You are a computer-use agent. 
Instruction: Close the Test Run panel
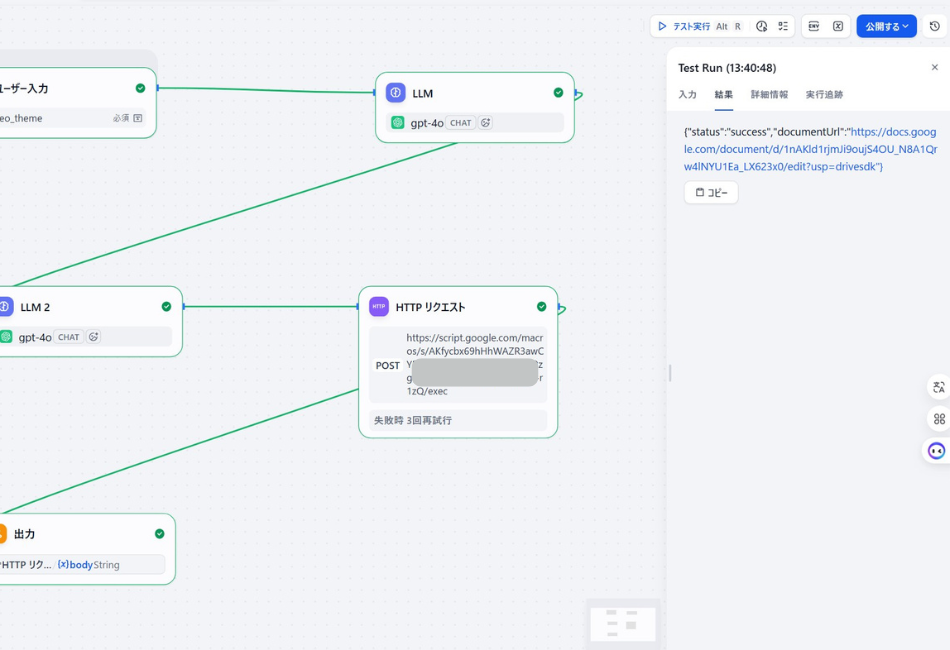tap(935, 68)
